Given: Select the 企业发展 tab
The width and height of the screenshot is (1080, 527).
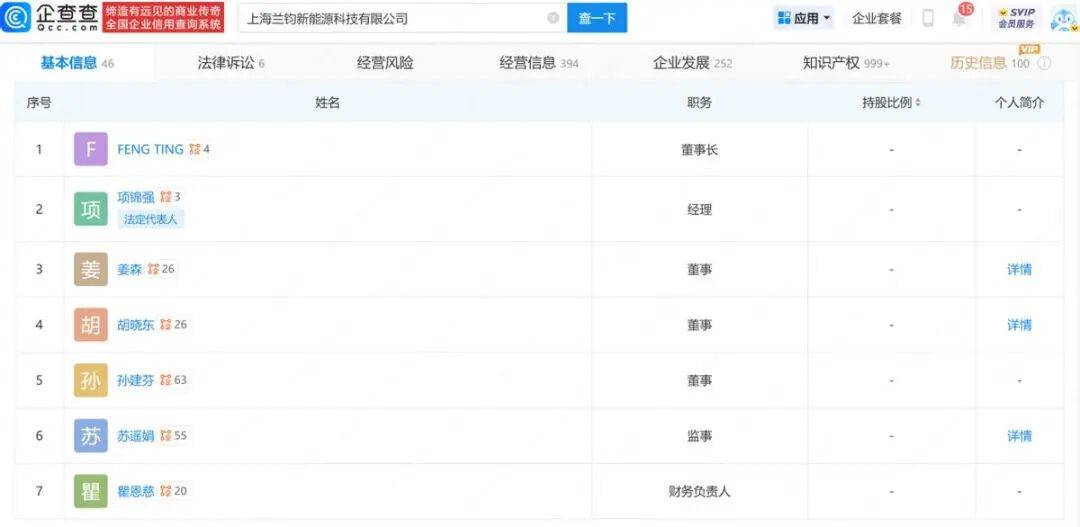Looking at the screenshot, I should pos(692,63).
